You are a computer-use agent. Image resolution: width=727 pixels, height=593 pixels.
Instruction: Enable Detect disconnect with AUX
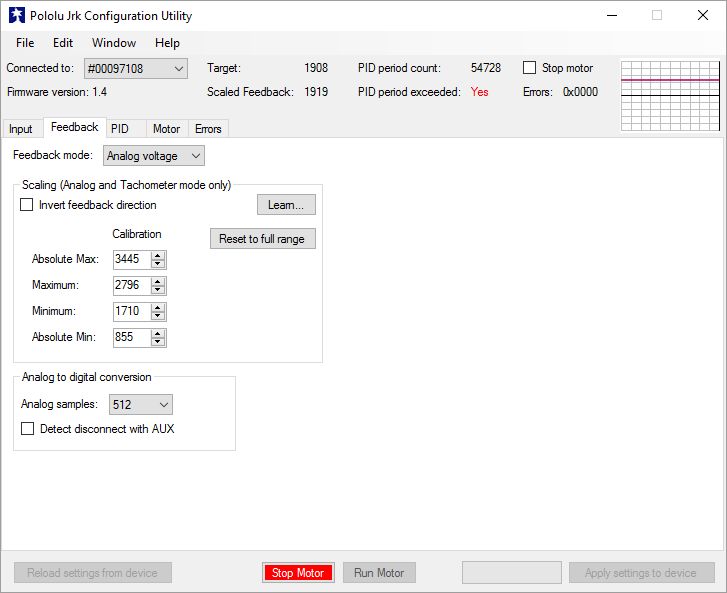coord(27,428)
